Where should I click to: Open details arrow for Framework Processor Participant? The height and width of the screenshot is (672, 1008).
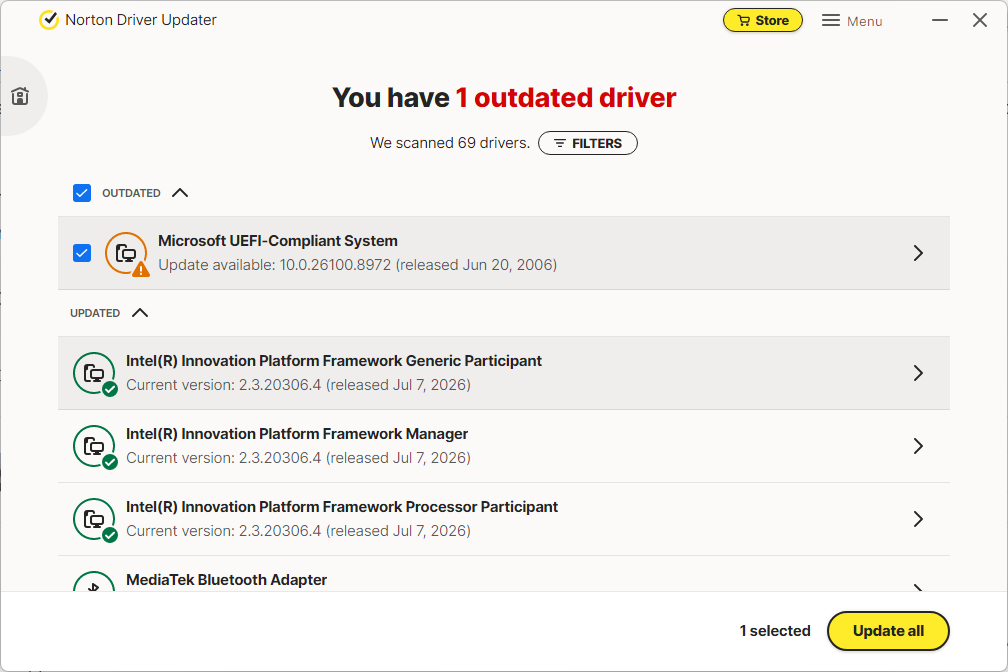(x=918, y=519)
